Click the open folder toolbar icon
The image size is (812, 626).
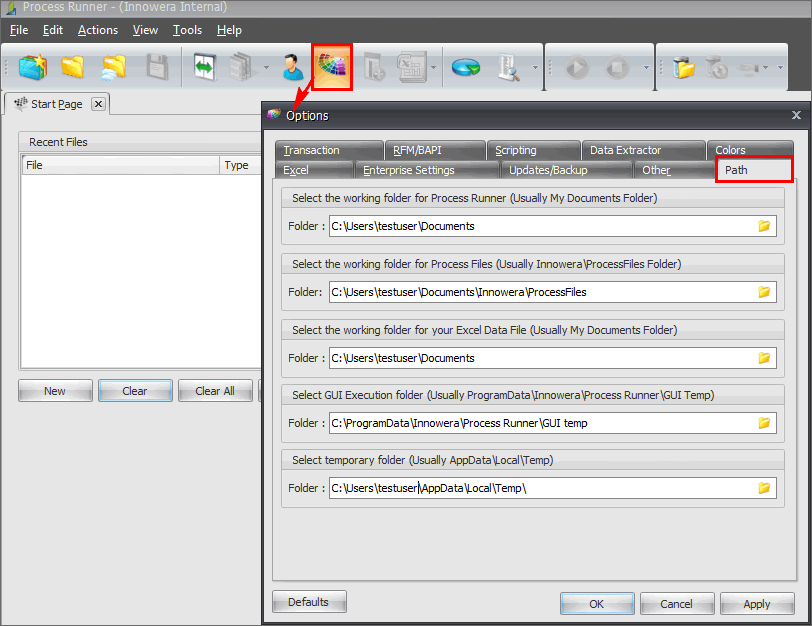[73, 67]
